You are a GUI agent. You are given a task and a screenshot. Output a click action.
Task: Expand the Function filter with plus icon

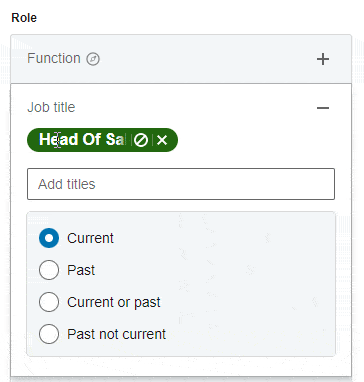(323, 59)
